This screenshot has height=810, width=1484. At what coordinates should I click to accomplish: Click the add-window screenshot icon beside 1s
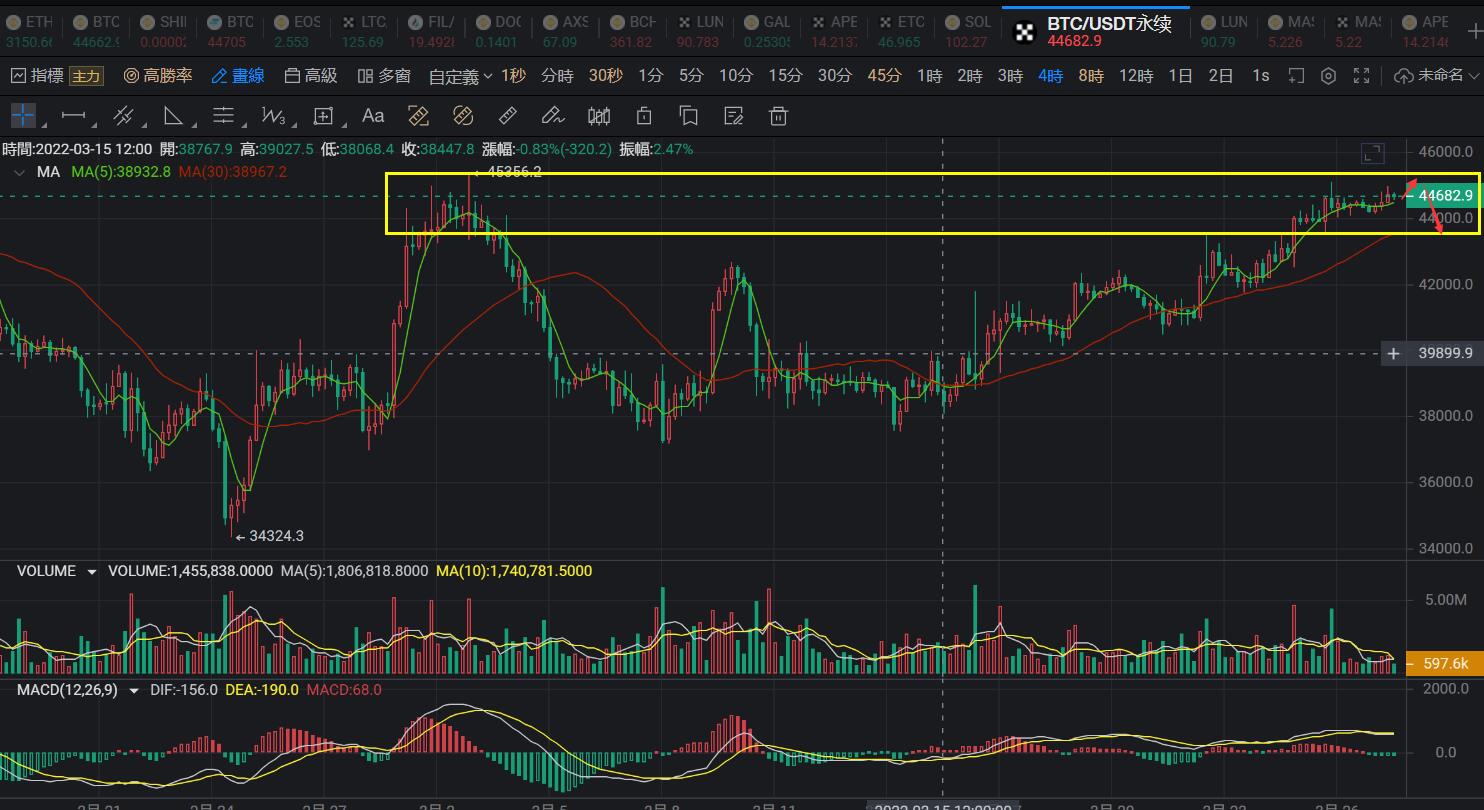pos(1296,76)
